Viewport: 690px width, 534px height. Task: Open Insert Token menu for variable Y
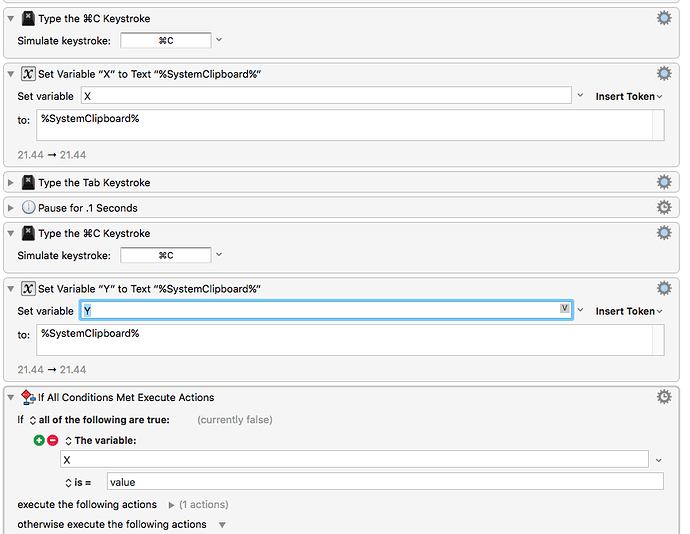tap(628, 311)
